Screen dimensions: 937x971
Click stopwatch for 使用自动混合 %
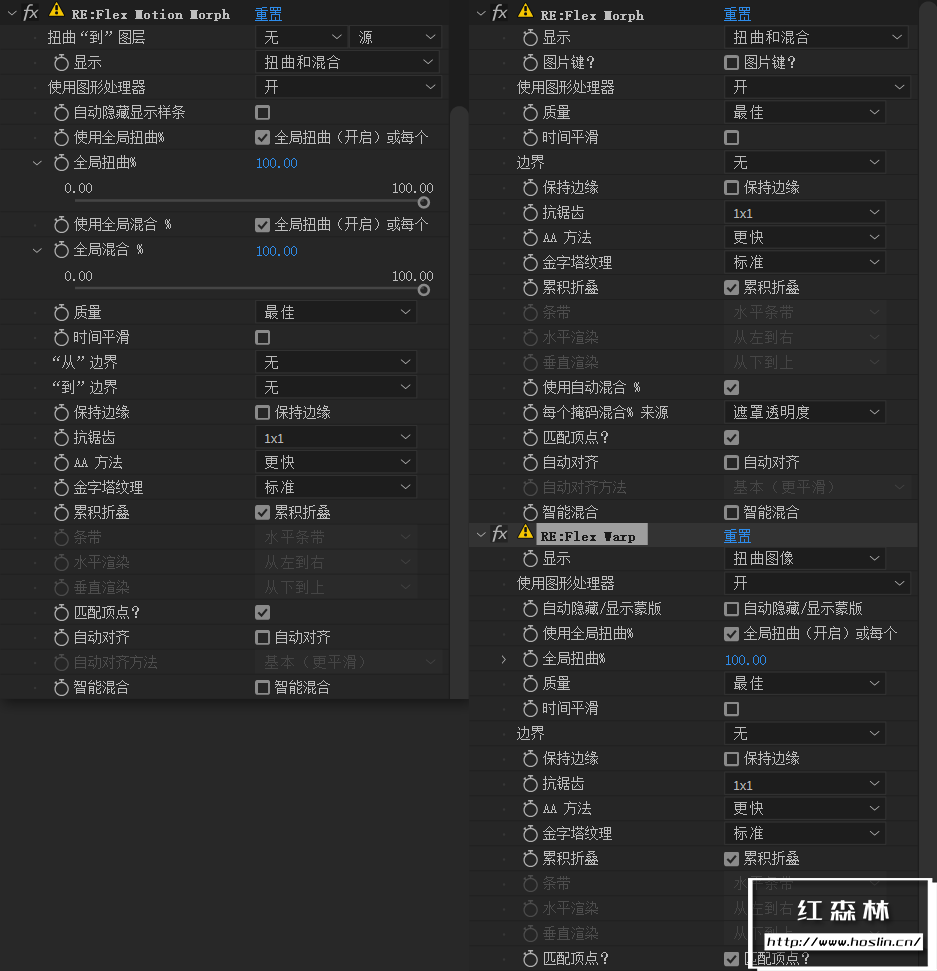pos(530,388)
